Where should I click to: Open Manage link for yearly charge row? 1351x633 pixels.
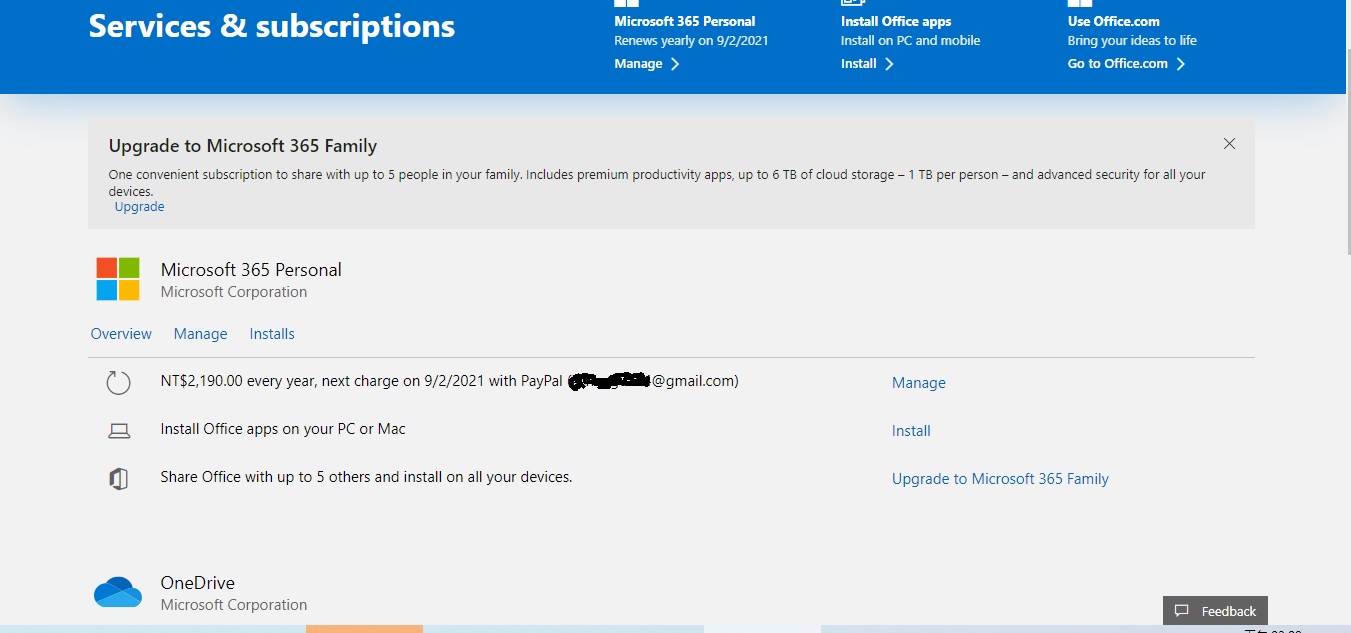(x=919, y=383)
